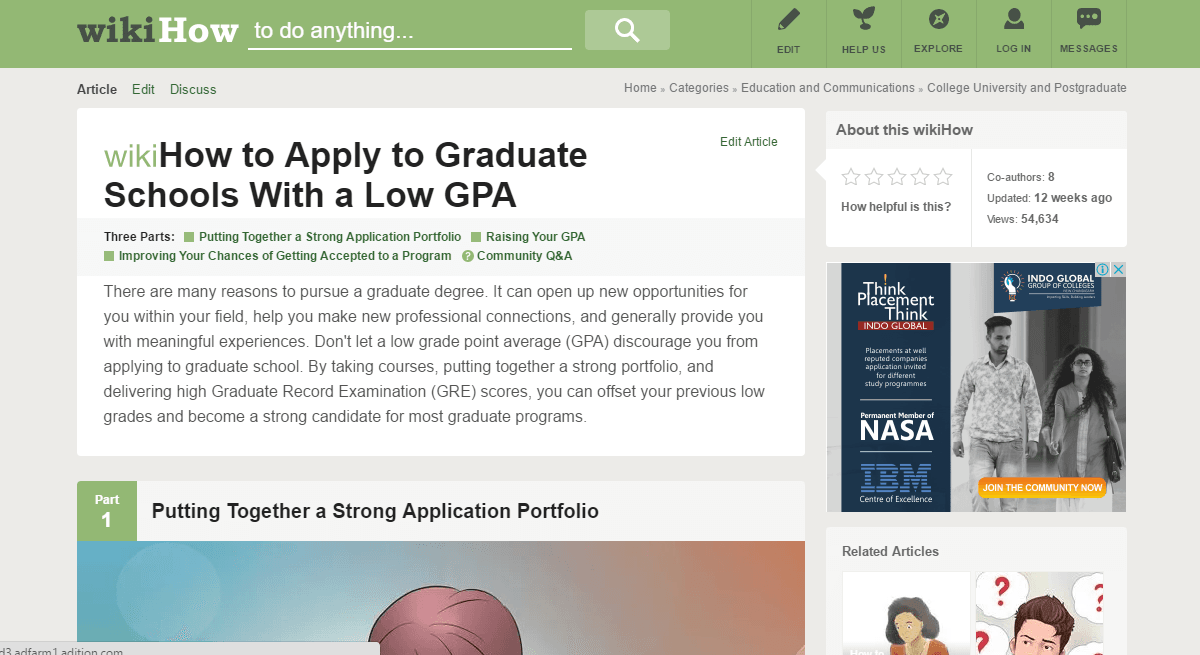Viewport: 1200px width, 655px height.
Task: Click Join the Community Now button
Action: pos(1042,488)
